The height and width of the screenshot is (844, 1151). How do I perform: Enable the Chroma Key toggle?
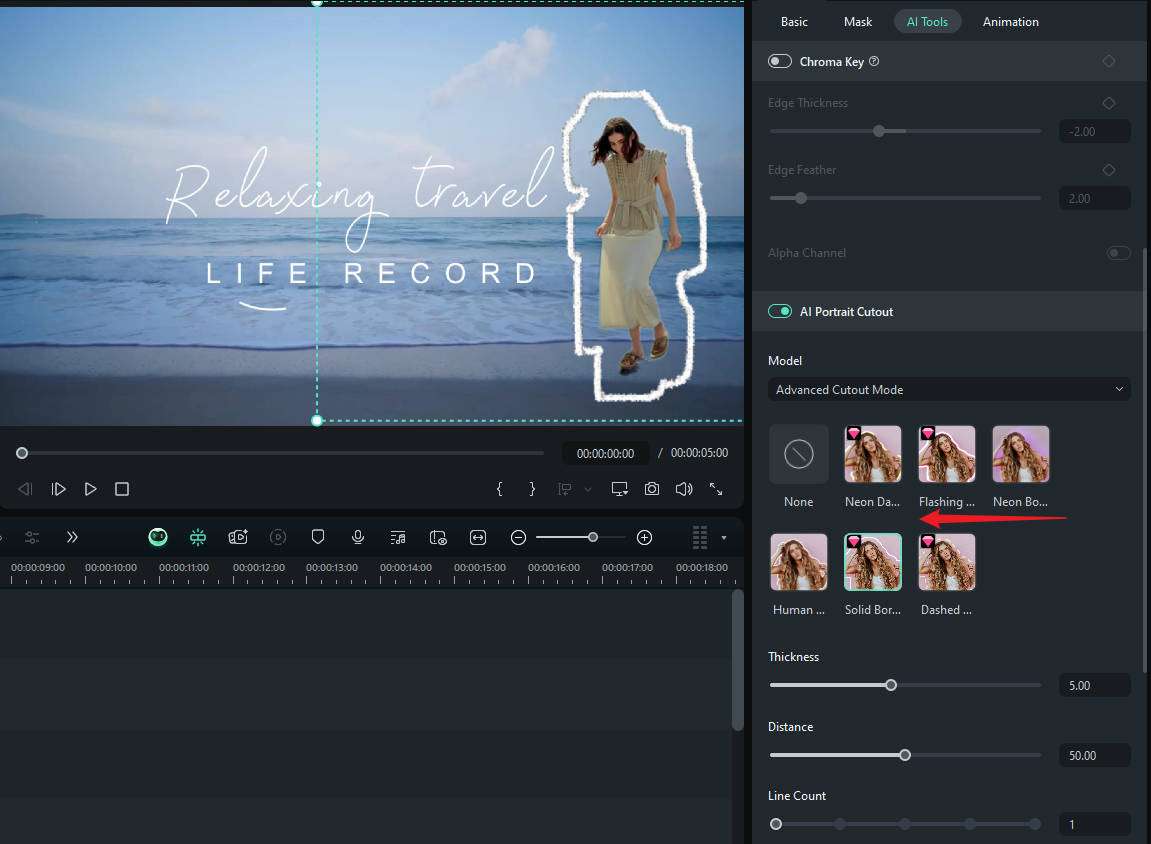pyautogui.click(x=780, y=62)
